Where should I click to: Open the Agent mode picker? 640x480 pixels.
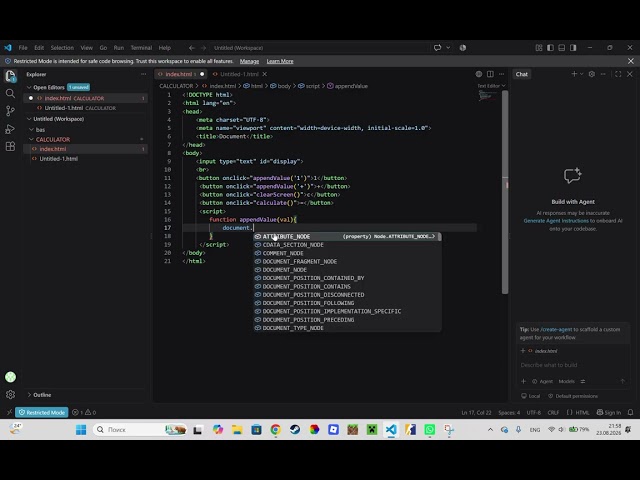tap(542, 381)
